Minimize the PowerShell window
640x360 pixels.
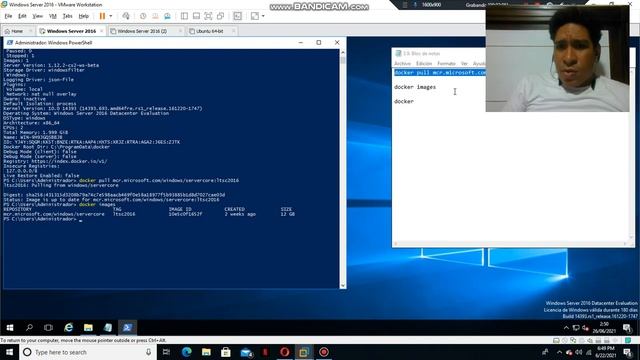click(301, 42)
